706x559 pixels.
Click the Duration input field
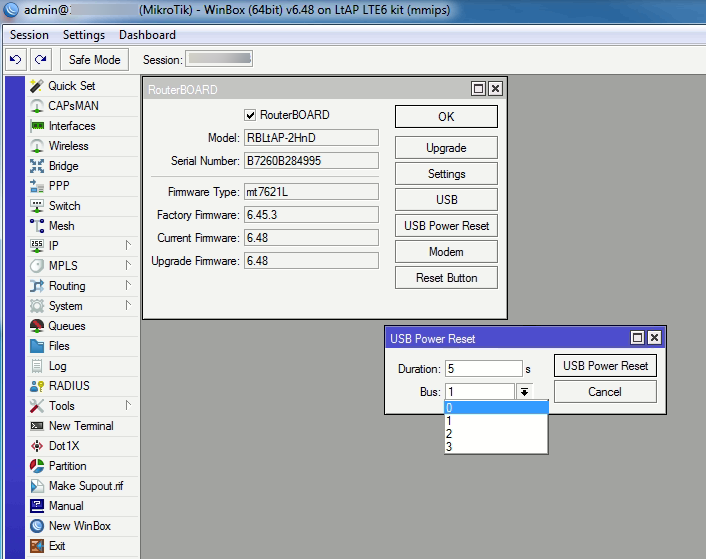[484, 369]
